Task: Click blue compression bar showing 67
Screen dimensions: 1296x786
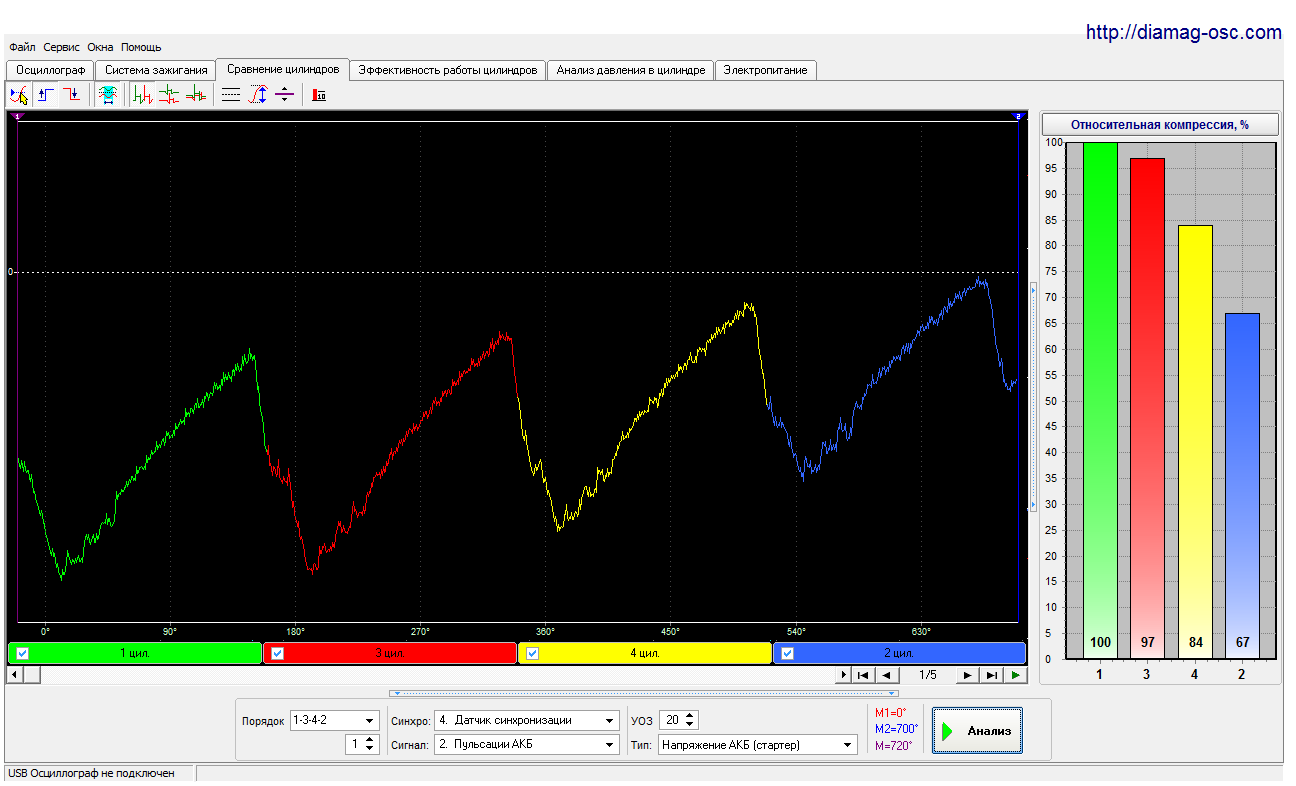Action: (x=1242, y=485)
